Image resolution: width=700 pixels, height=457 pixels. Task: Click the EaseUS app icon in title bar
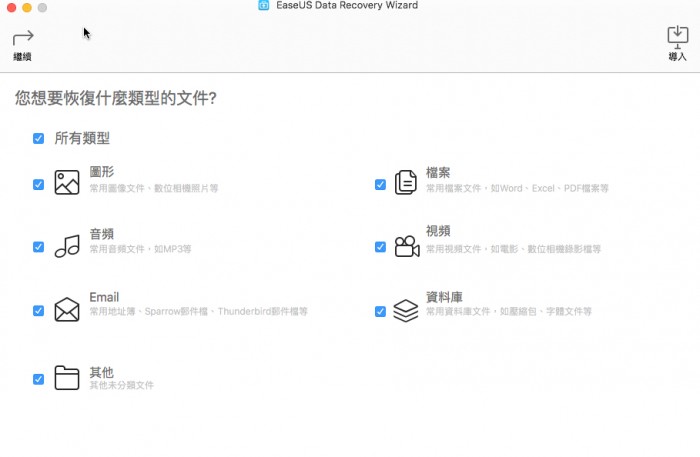point(264,5)
